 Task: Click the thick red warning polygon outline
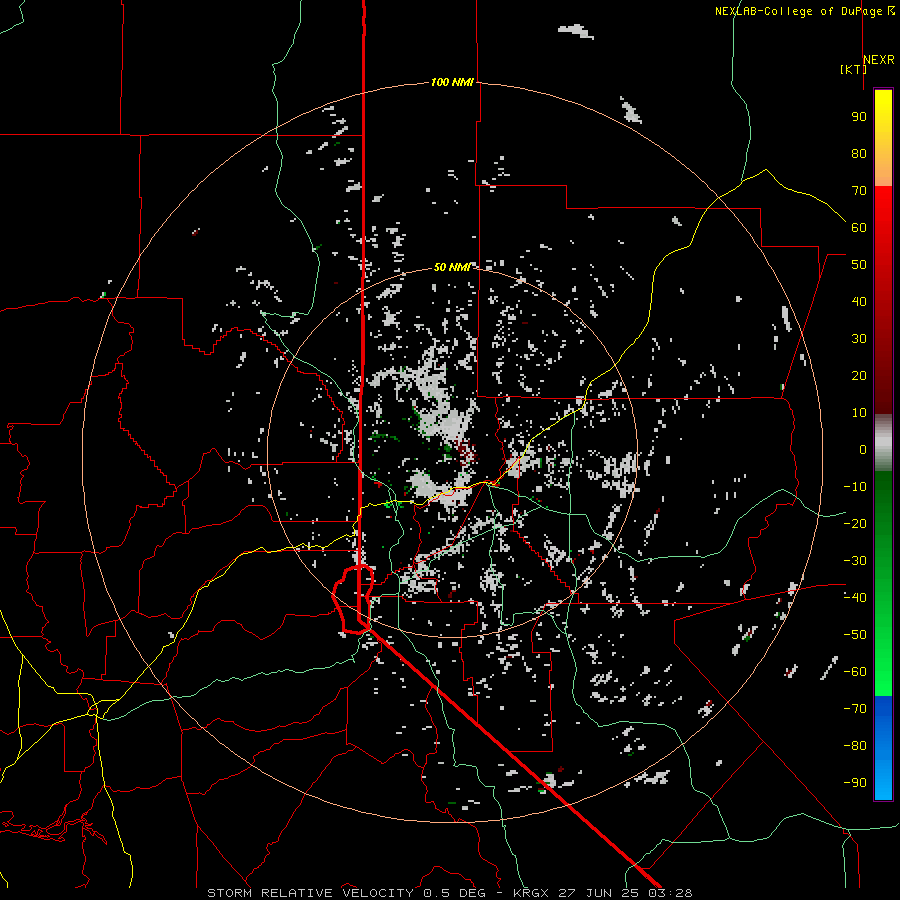coord(353,599)
